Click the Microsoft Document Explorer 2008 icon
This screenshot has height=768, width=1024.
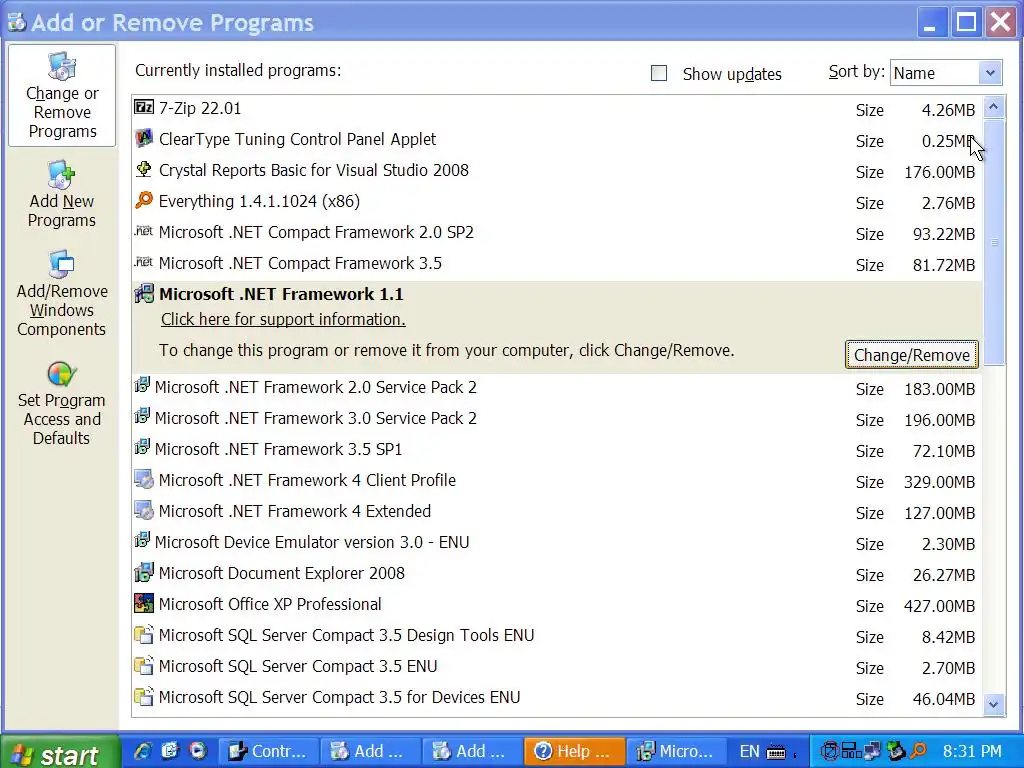click(144, 573)
